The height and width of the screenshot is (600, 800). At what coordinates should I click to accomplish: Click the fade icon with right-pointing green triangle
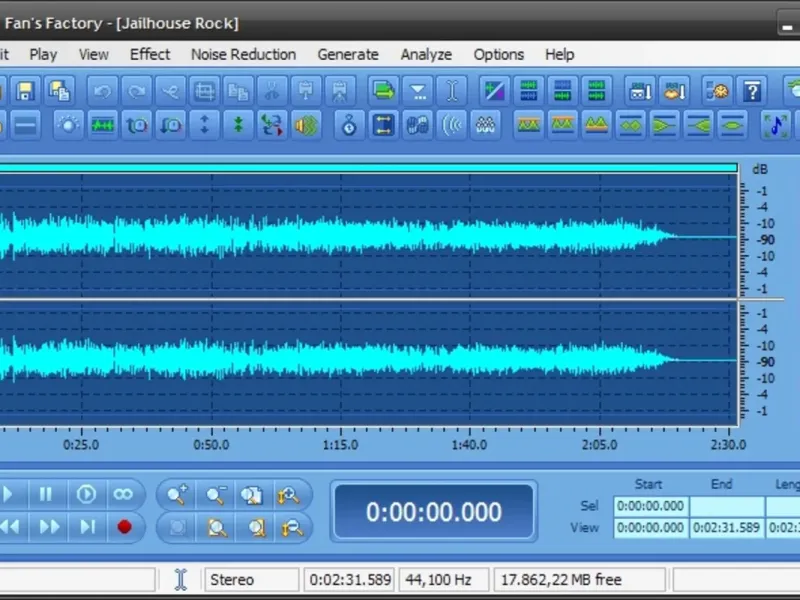tap(664, 125)
